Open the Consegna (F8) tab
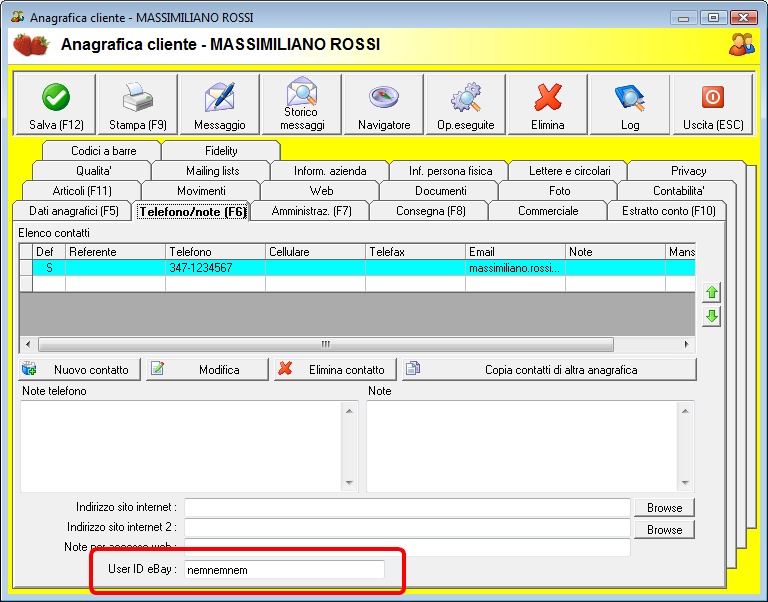Image resolution: width=768 pixels, height=602 pixels. tap(431, 211)
